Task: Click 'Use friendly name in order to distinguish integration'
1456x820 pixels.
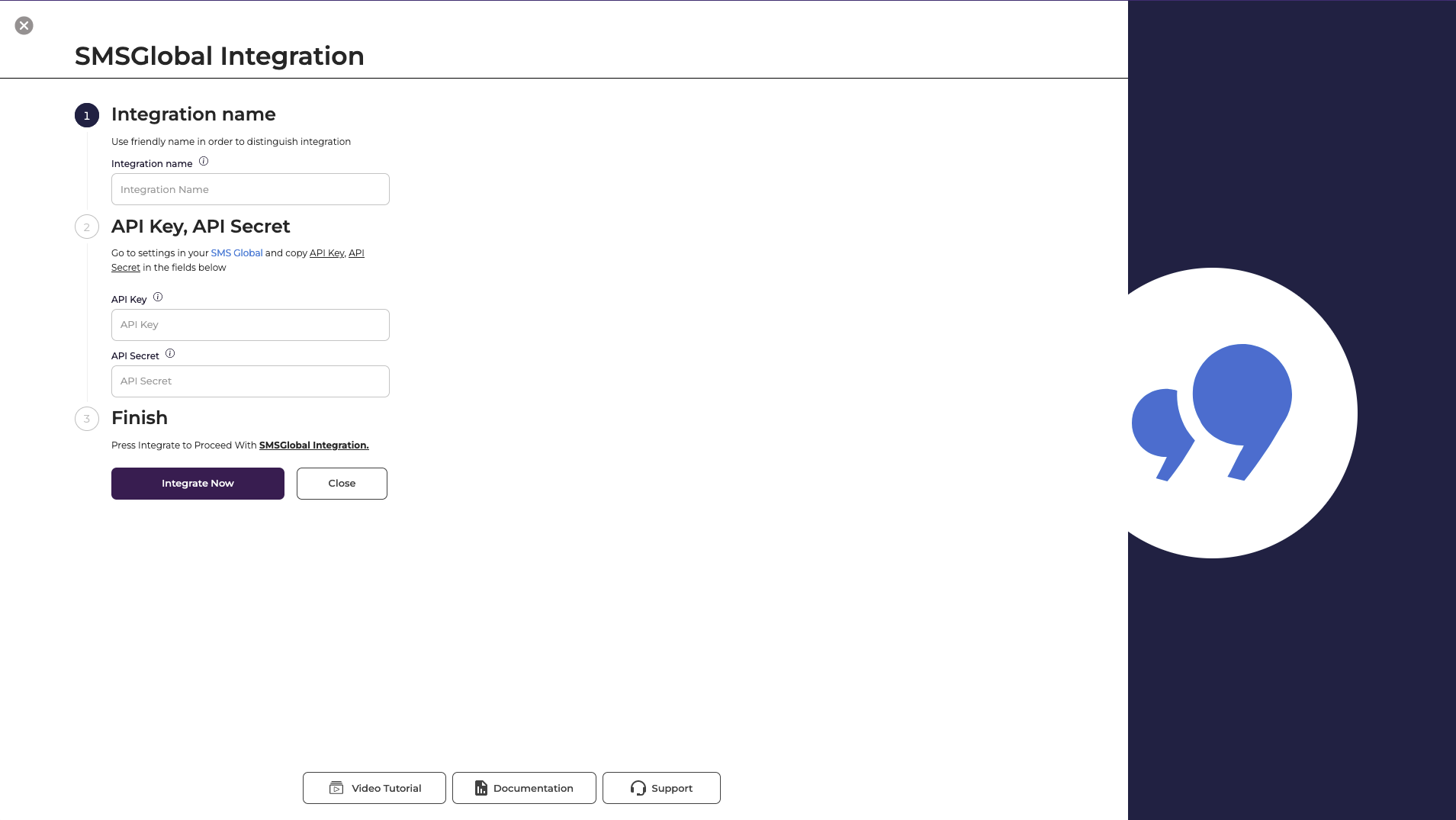Action: (x=231, y=142)
